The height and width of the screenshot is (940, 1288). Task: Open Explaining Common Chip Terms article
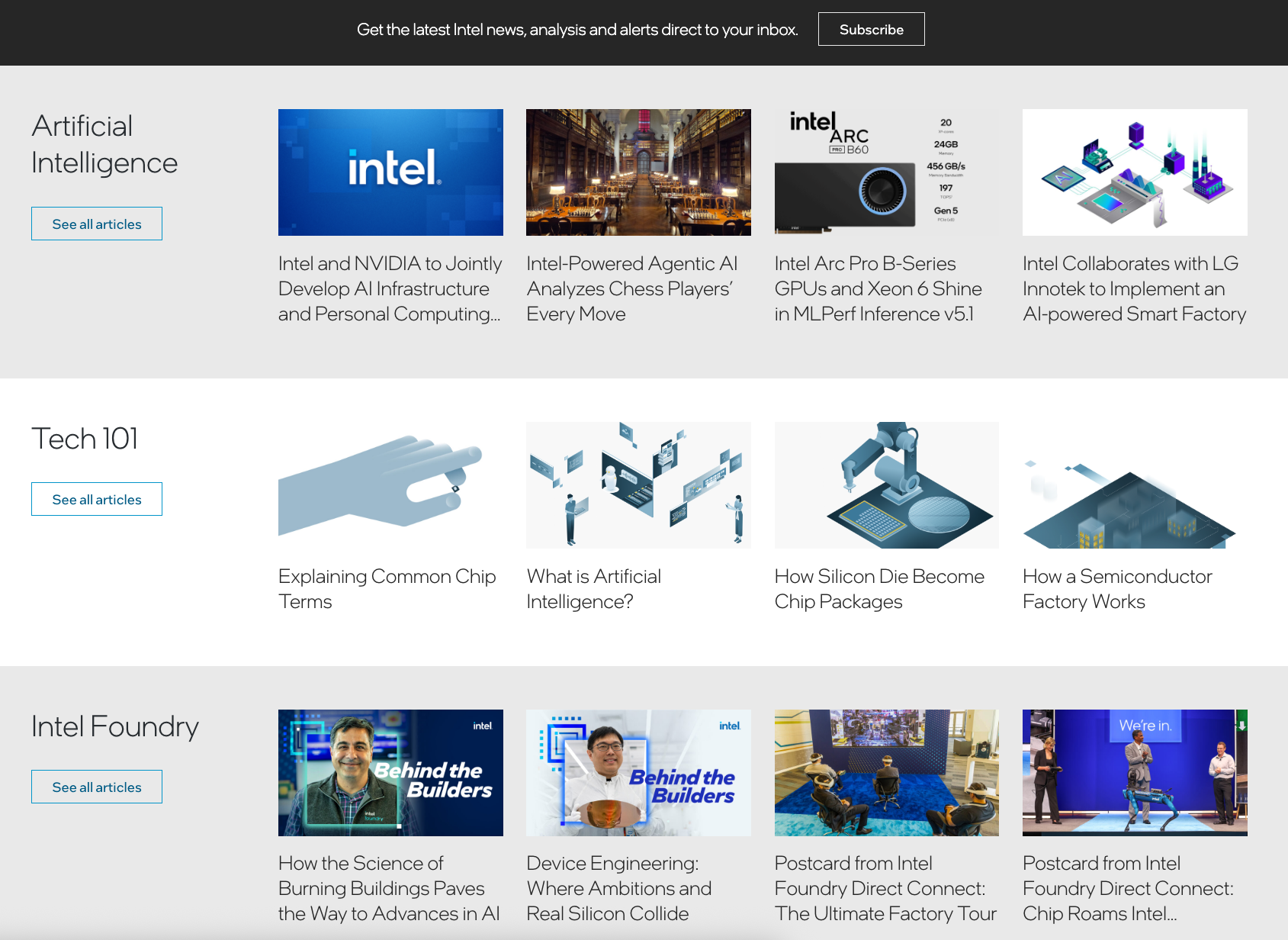click(x=387, y=588)
